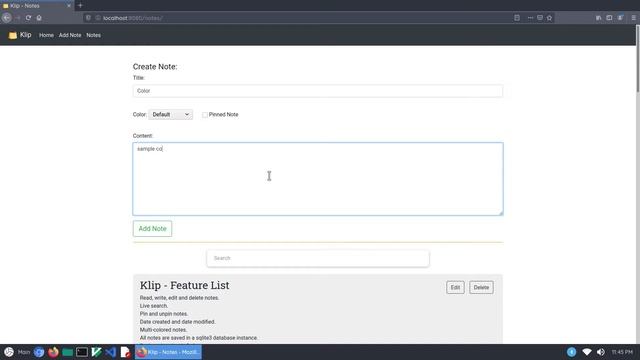Click the Search notes field
The image size is (640, 360).
coord(318,258)
